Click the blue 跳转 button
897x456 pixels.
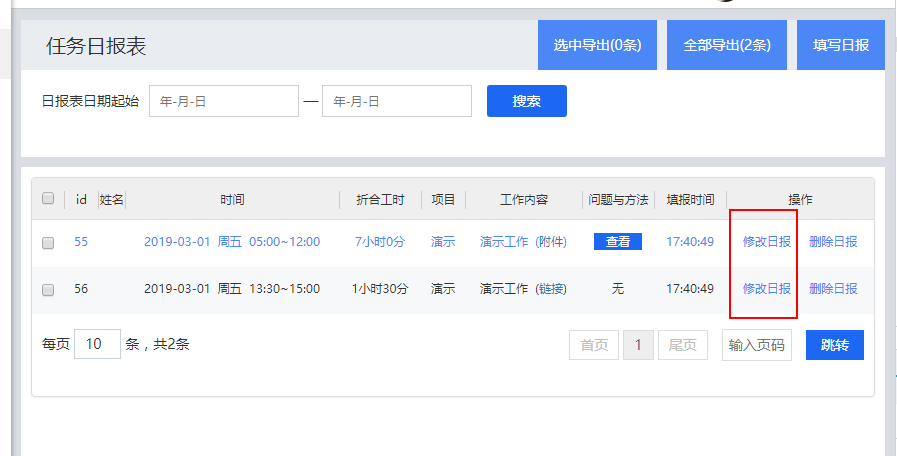[835, 345]
